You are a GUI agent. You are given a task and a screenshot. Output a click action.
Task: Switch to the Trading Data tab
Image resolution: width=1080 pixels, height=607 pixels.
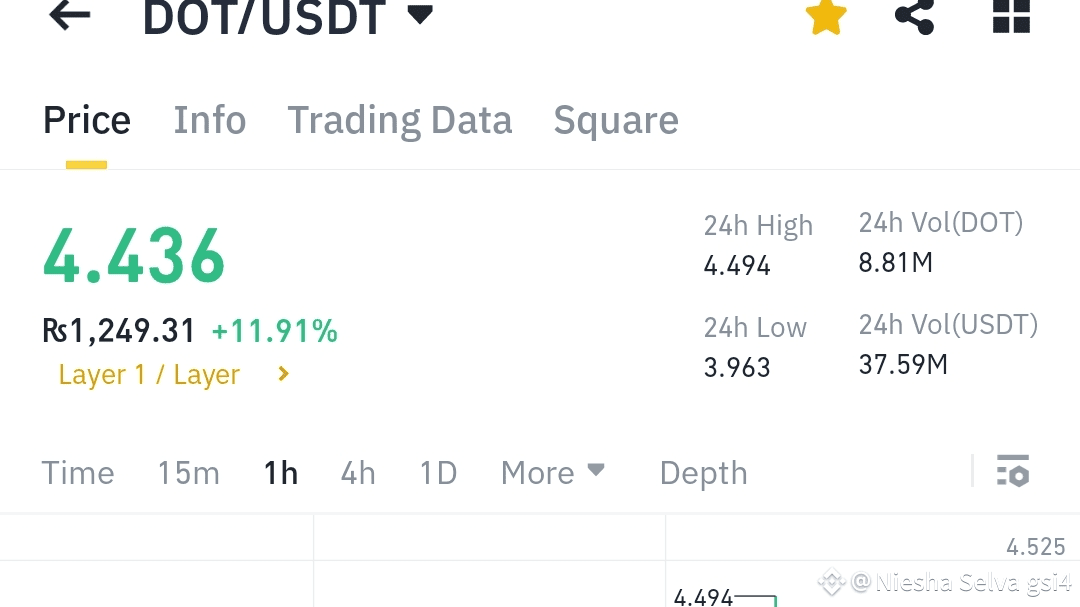point(399,121)
